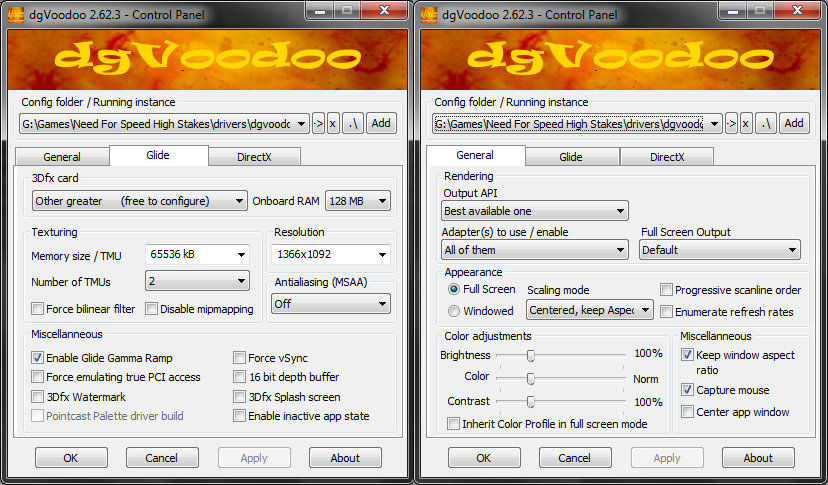Expand the Output API dropdown
Viewport: 828px width, 485px height.
(x=535, y=211)
